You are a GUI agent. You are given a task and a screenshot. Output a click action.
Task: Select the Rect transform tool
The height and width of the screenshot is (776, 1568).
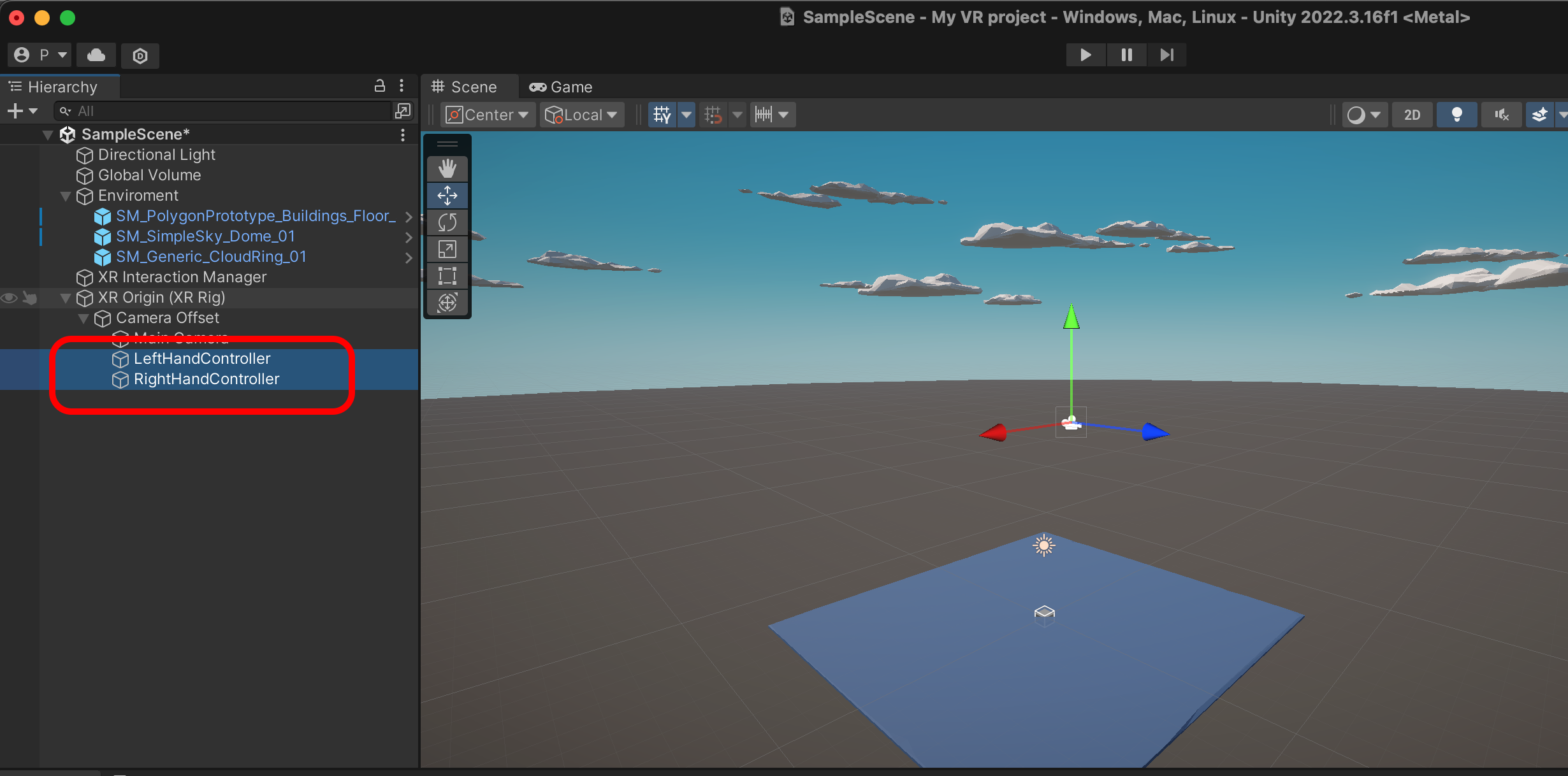point(447,276)
